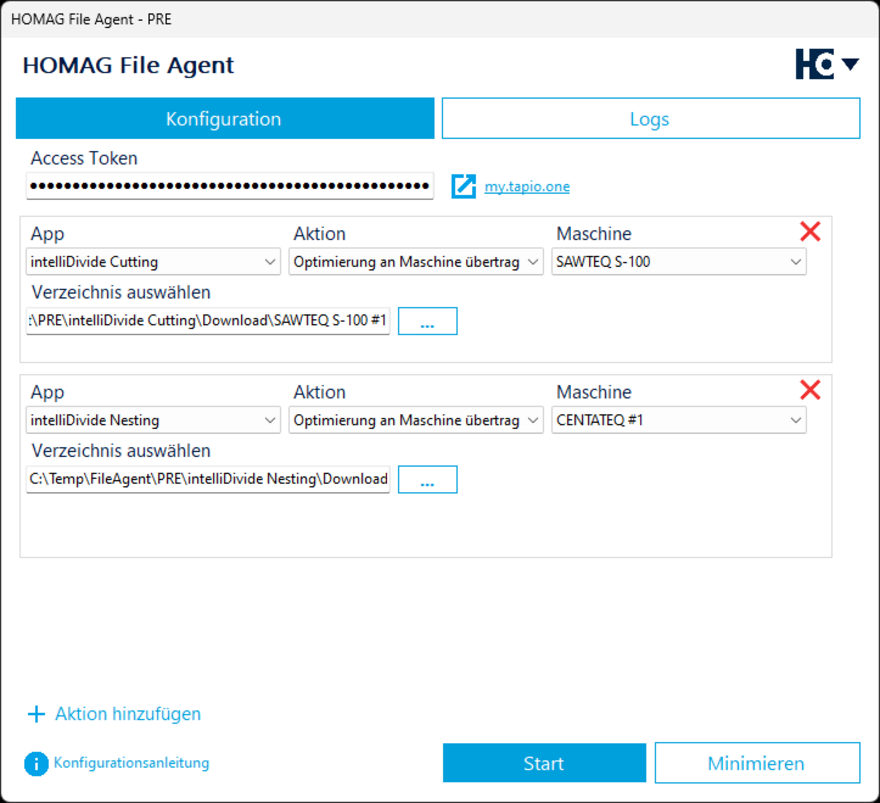Open the Maschine dropdown showing CENTATEQ #1

coord(679,420)
